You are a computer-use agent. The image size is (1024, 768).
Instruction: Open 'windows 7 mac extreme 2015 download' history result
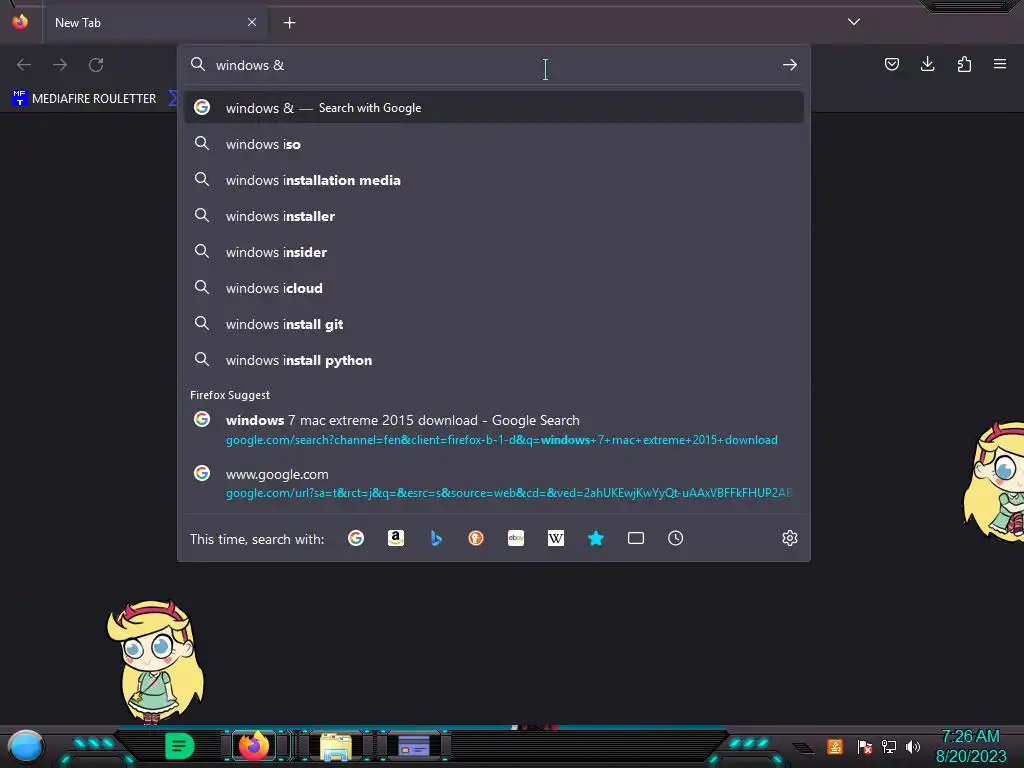pyautogui.click(x=494, y=430)
